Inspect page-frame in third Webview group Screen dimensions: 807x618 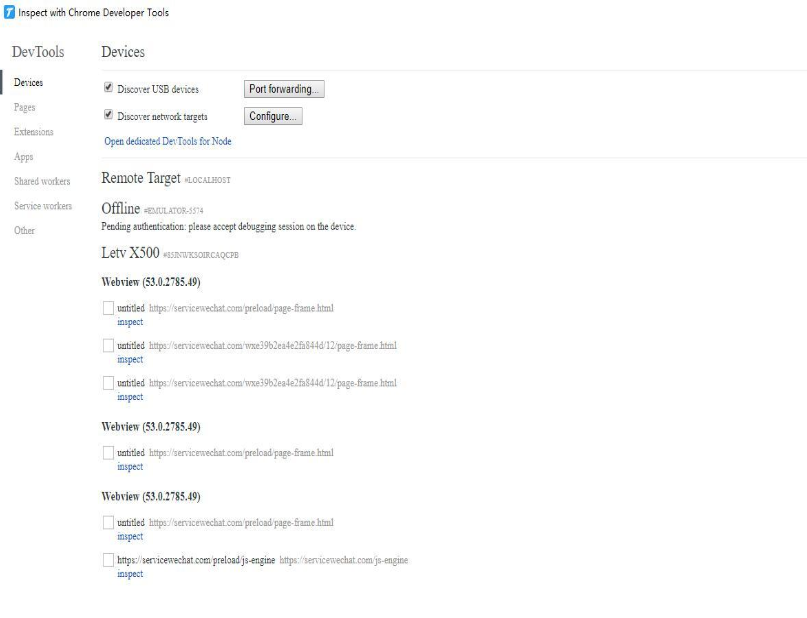coord(130,537)
